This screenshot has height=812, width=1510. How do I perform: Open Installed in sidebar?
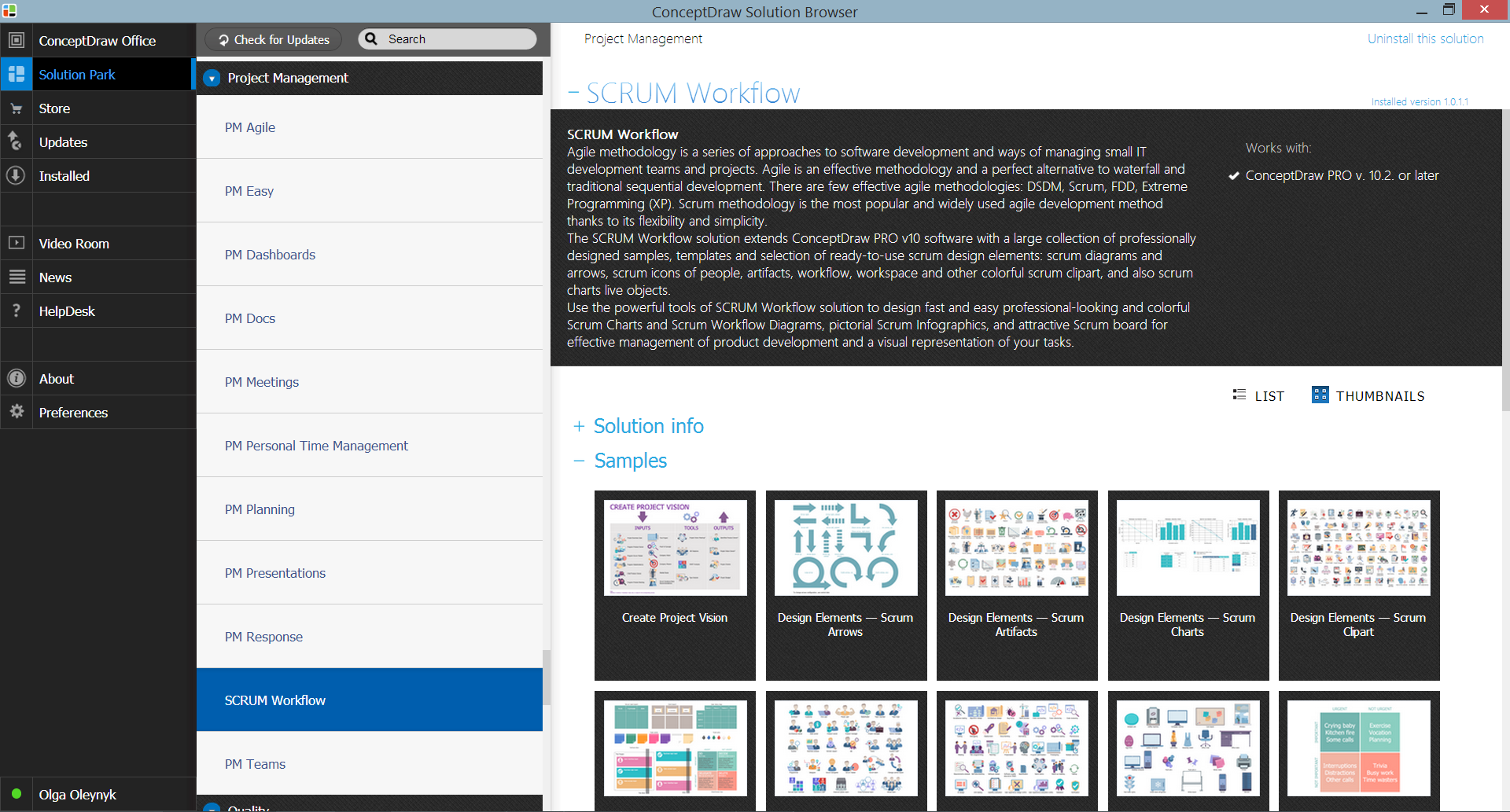[x=98, y=176]
